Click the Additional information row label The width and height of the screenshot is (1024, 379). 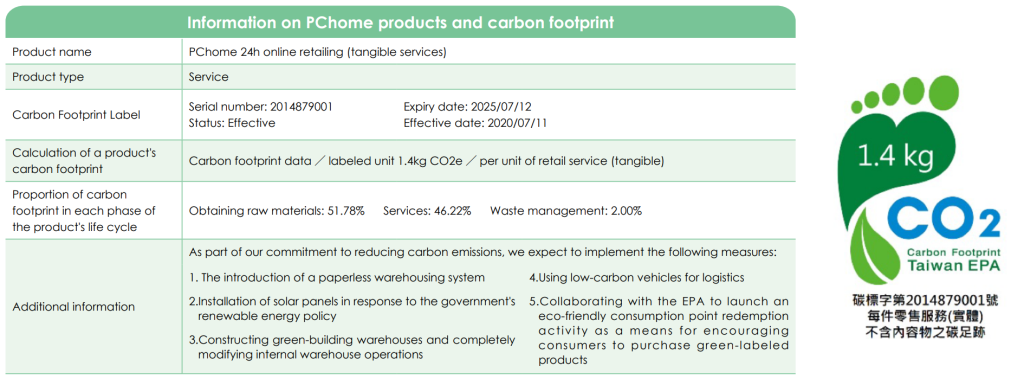(x=74, y=307)
